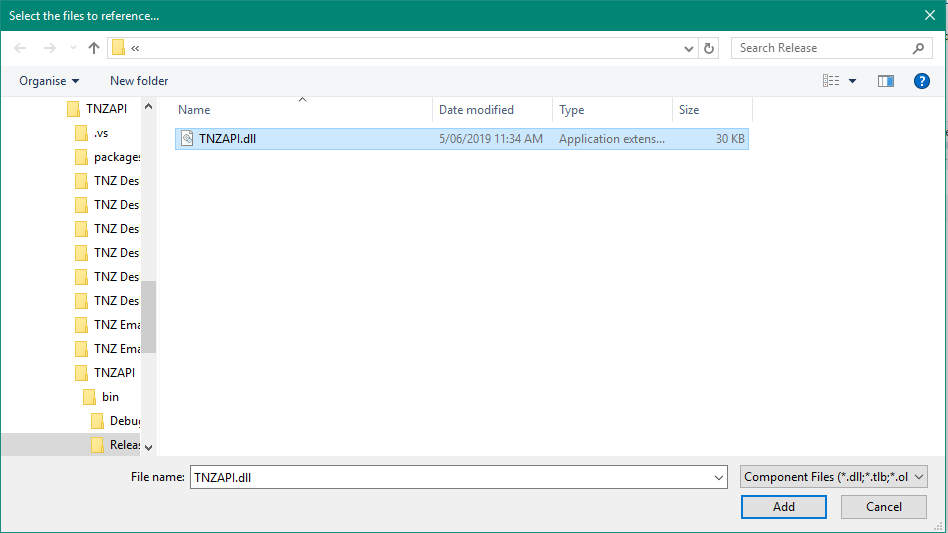The image size is (948, 533).
Task: Click the Refresh address bar icon
Action: [x=709, y=48]
